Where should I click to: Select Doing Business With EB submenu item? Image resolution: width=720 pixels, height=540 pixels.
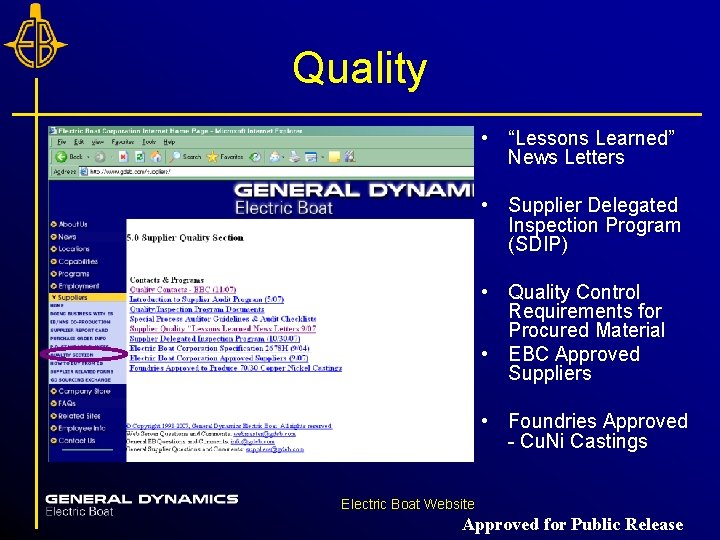point(81,314)
